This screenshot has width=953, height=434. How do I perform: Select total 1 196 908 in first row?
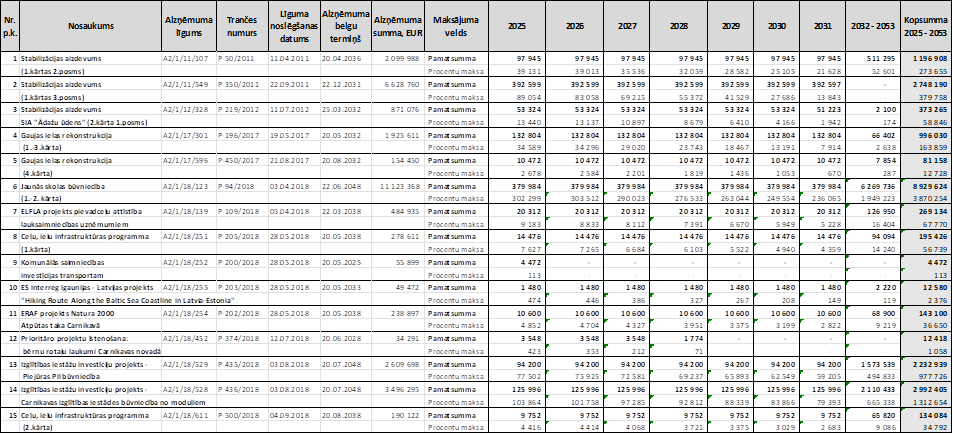click(925, 60)
